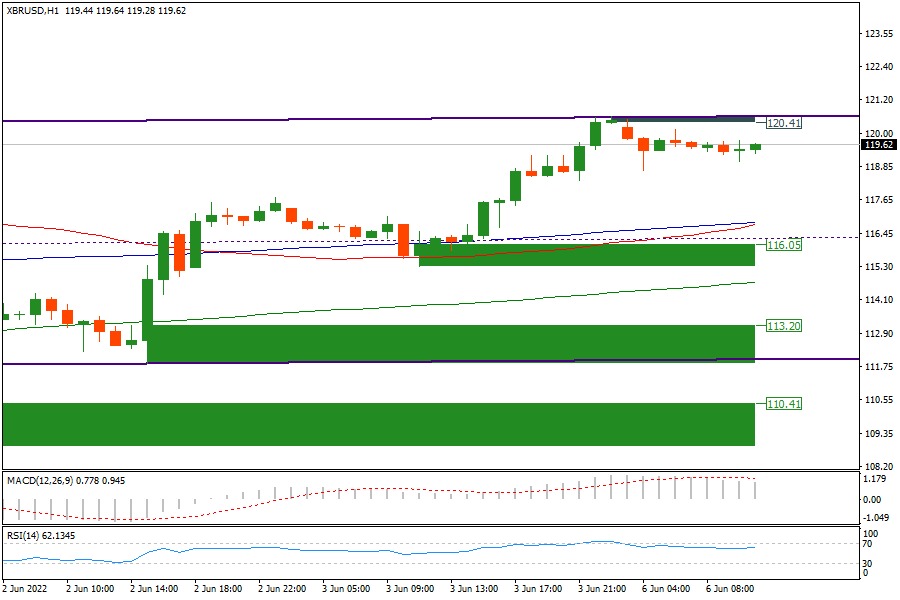Select the lowest green support zone rectangle
The height and width of the screenshot is (600, 900).
pyautogui.click(x=378, y=424)
